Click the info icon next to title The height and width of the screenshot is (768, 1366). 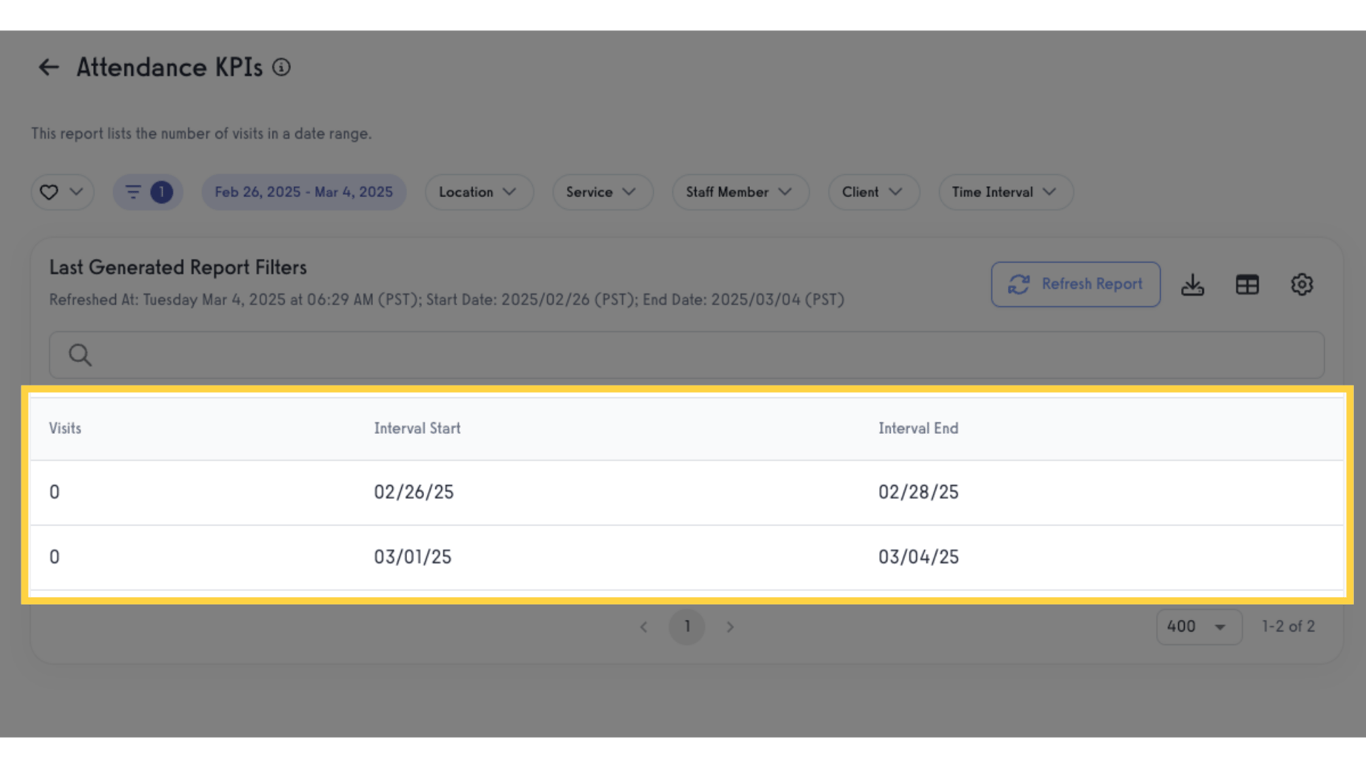282,67
